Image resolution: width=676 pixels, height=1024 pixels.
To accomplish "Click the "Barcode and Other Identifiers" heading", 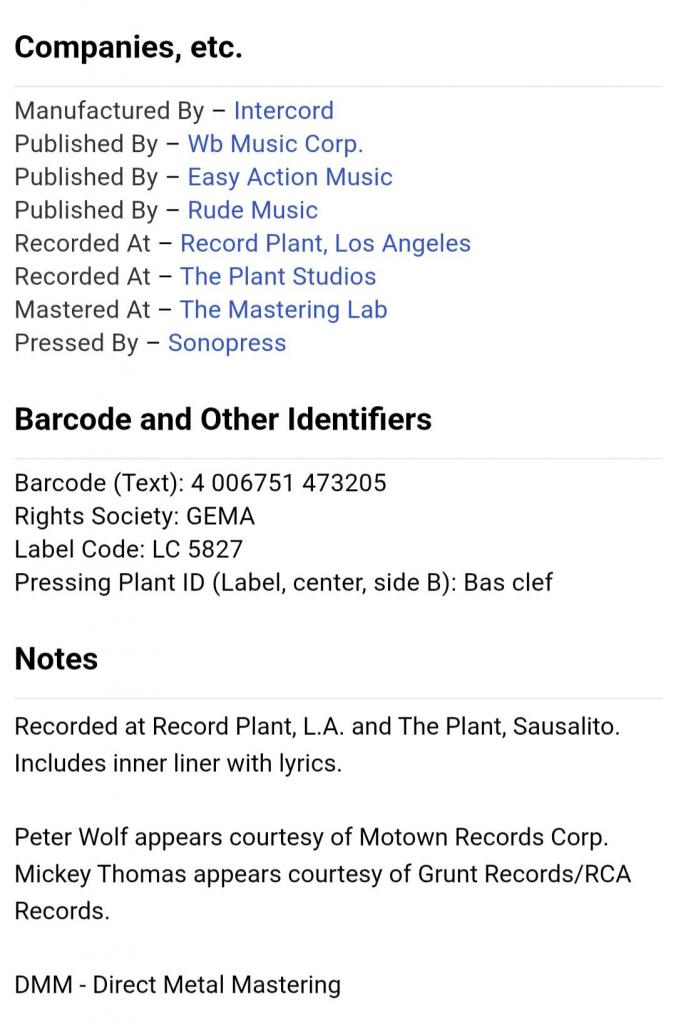I will [223, 419].
